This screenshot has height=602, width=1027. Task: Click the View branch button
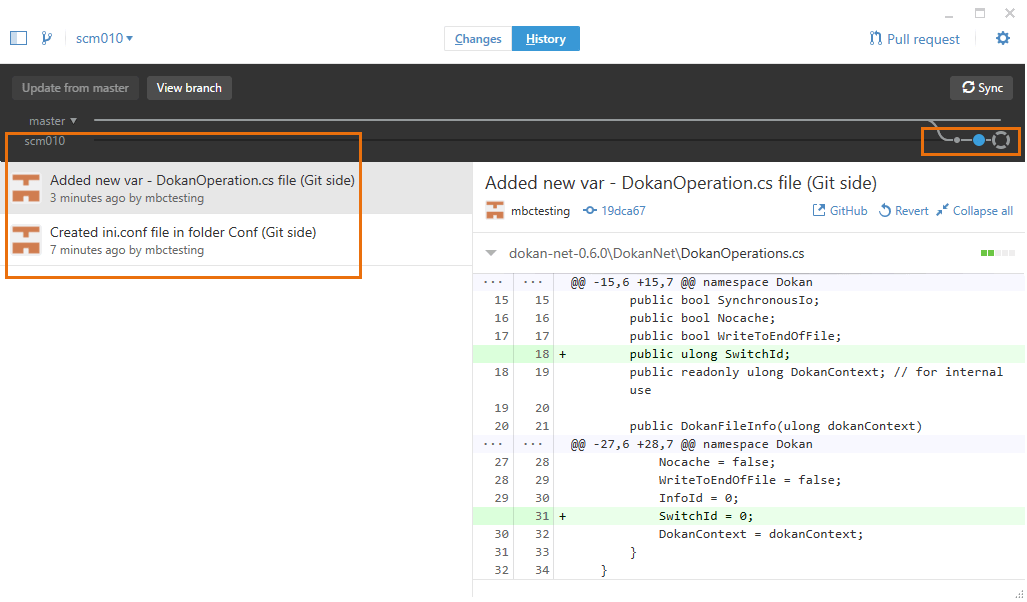coord(189,87)
